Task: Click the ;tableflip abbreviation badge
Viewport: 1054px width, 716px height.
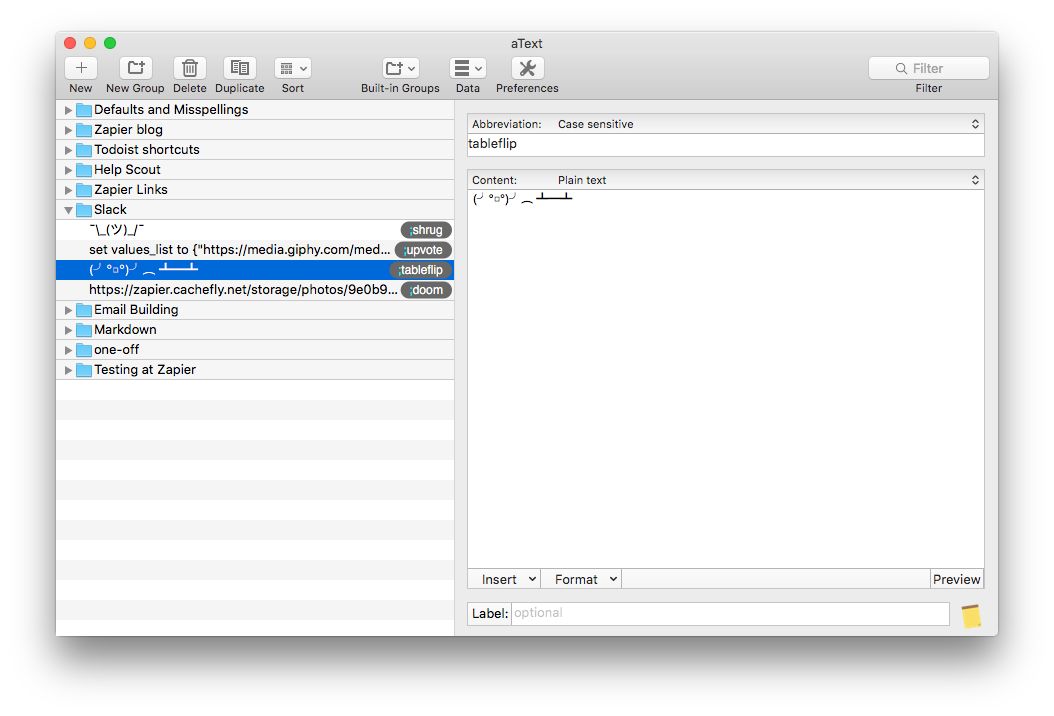Action: (421, 270)
